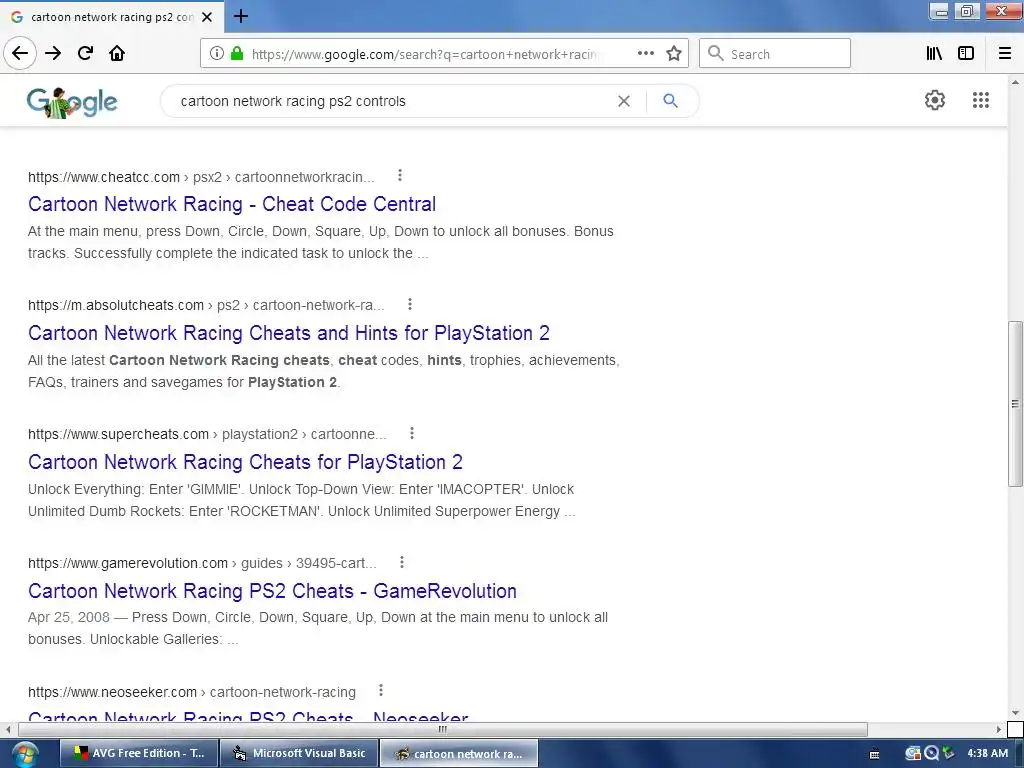Click the scroll right arrow on horizontal scrollbar
The height and width of the screenshot is (768, 1024).
(999, 729)
